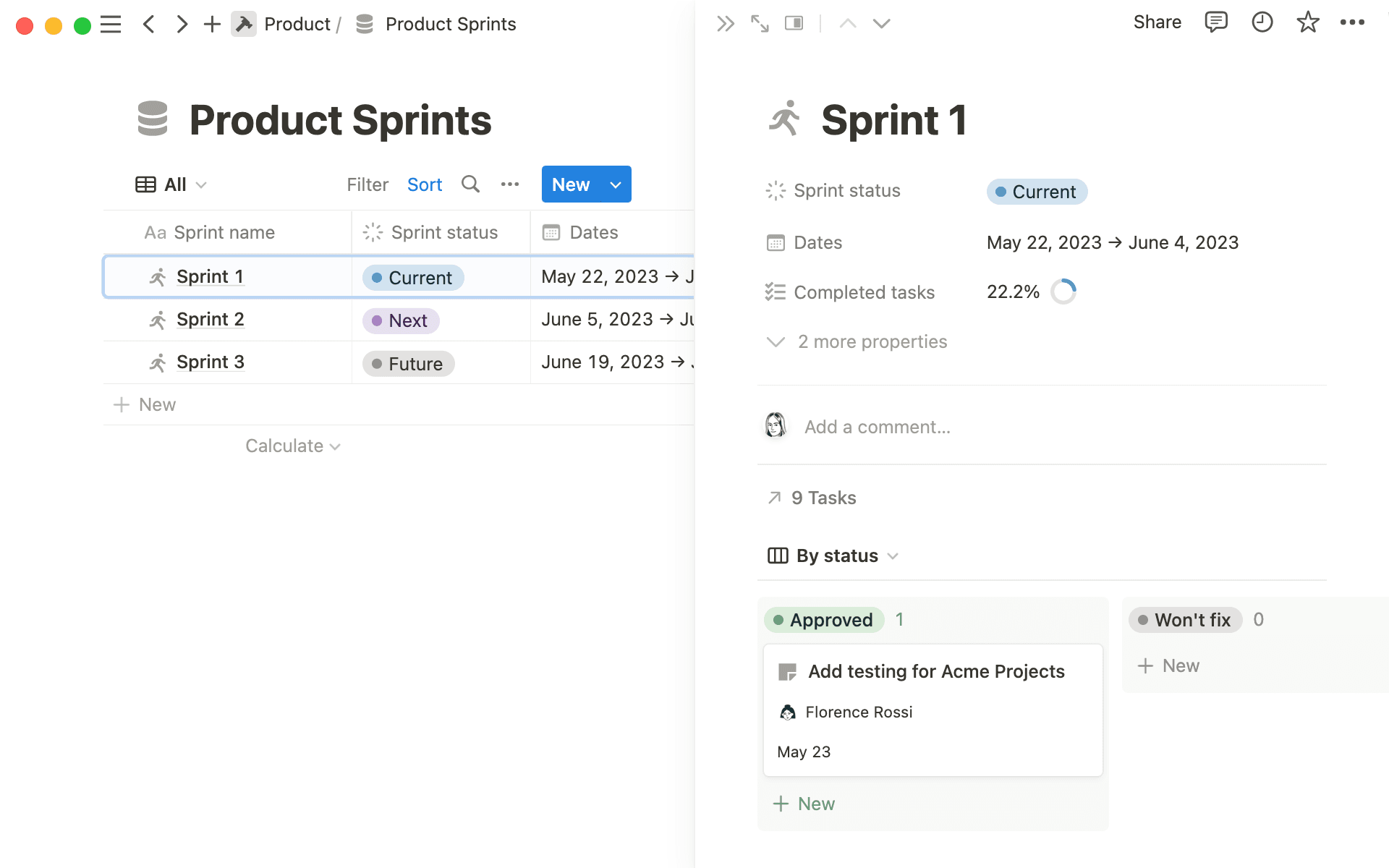Click the Dates calendar column header icon
This screenshot has width=1389, height=868.
pos(552,232)
